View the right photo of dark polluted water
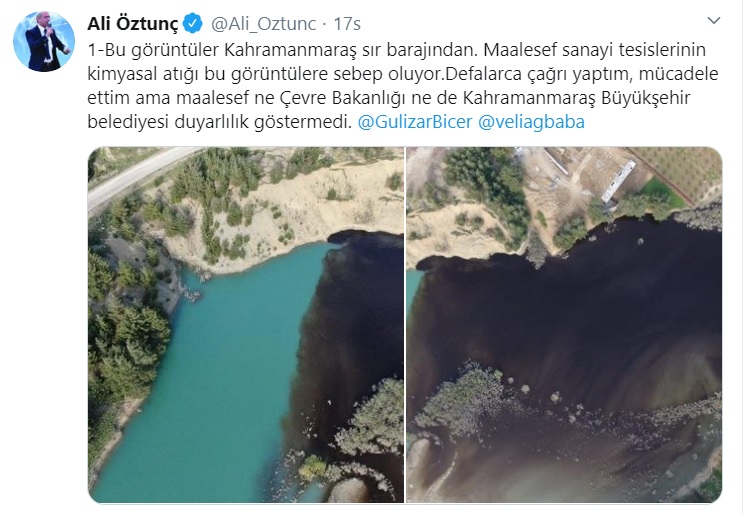744x515 pixels. coord(564,325)
